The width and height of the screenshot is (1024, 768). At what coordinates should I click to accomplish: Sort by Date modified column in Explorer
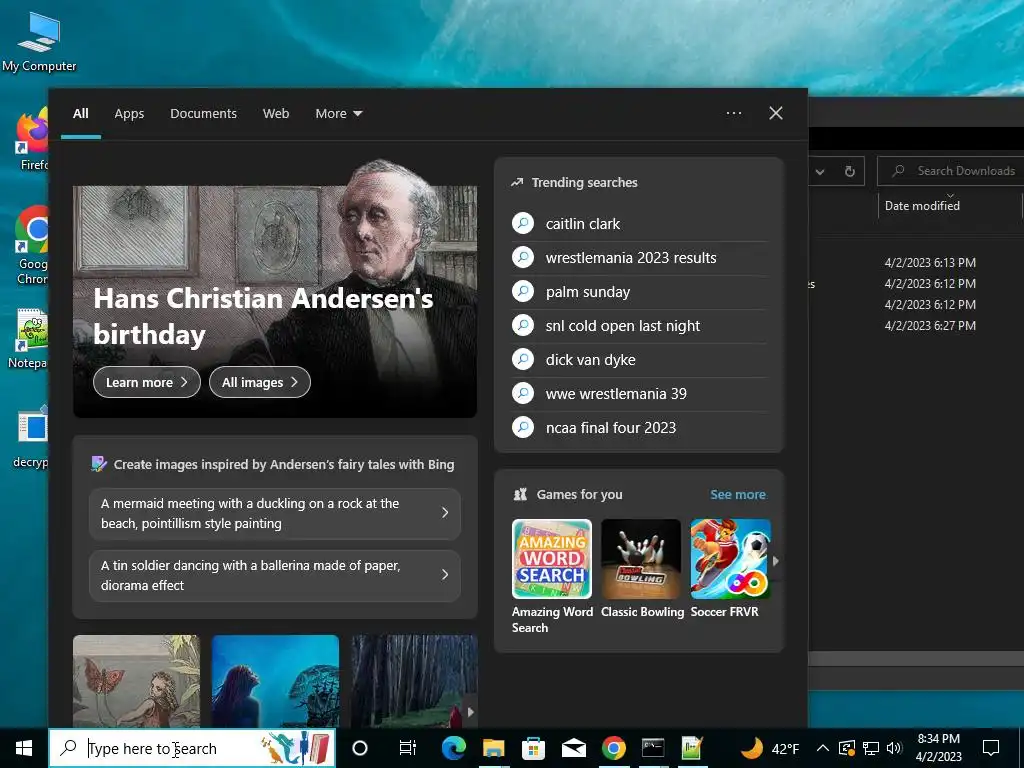point(921,205)
